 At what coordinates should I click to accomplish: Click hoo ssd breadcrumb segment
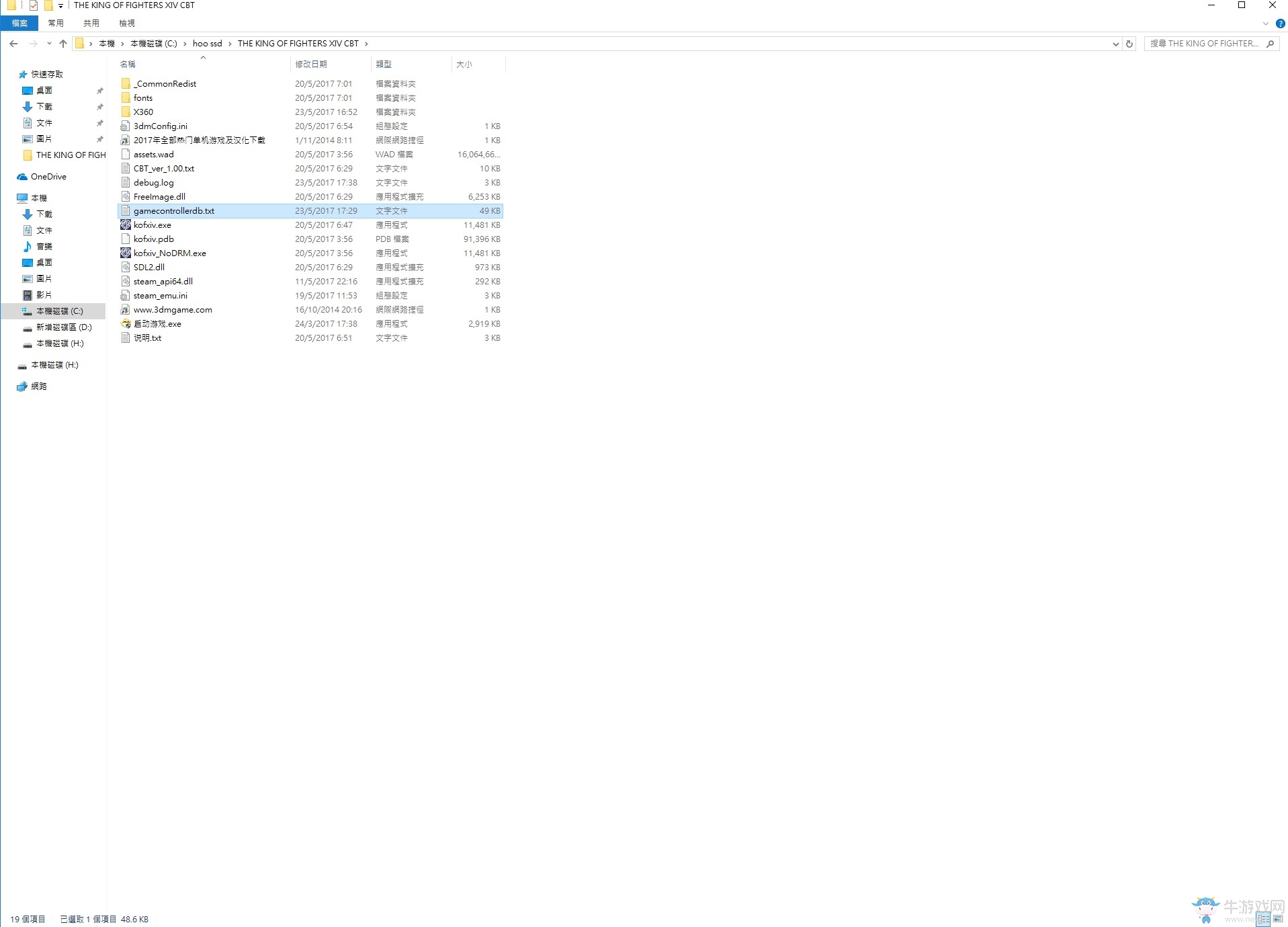[x=207, y=44]
